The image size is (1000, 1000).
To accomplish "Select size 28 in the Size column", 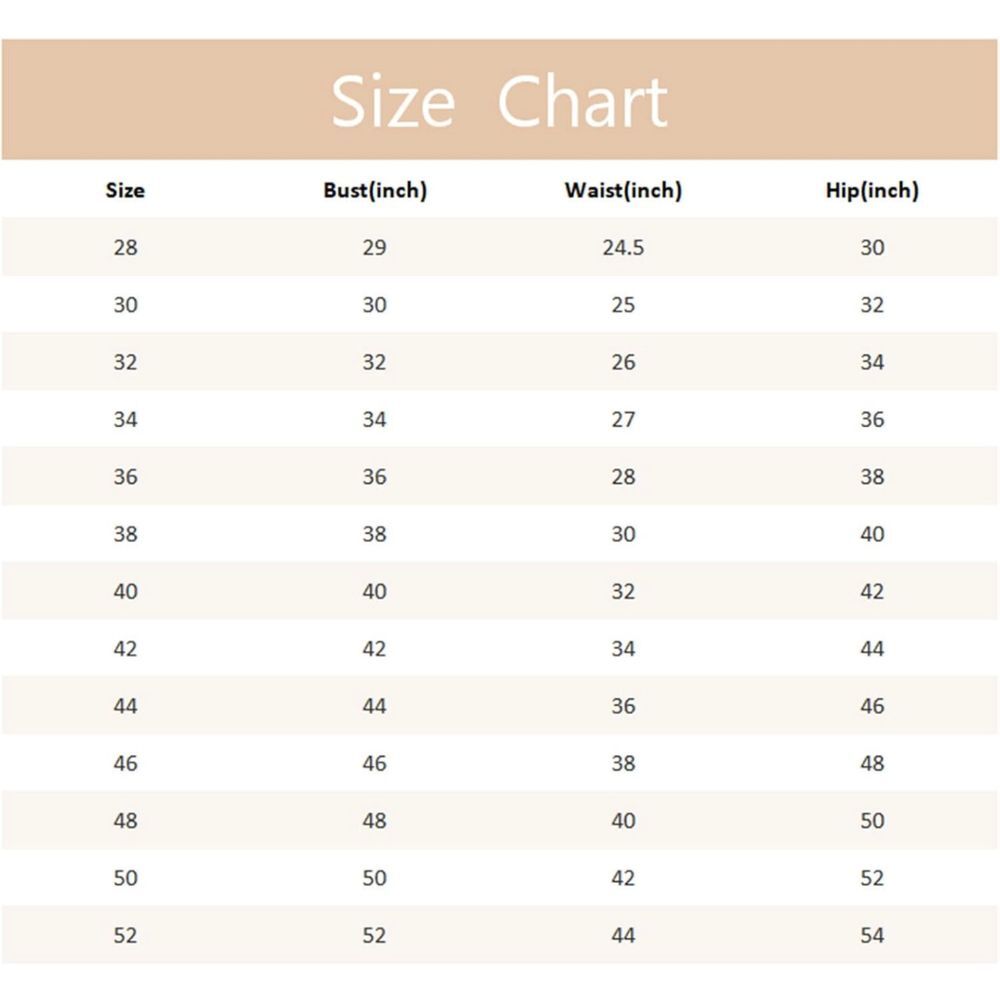I will pos(125,247).
